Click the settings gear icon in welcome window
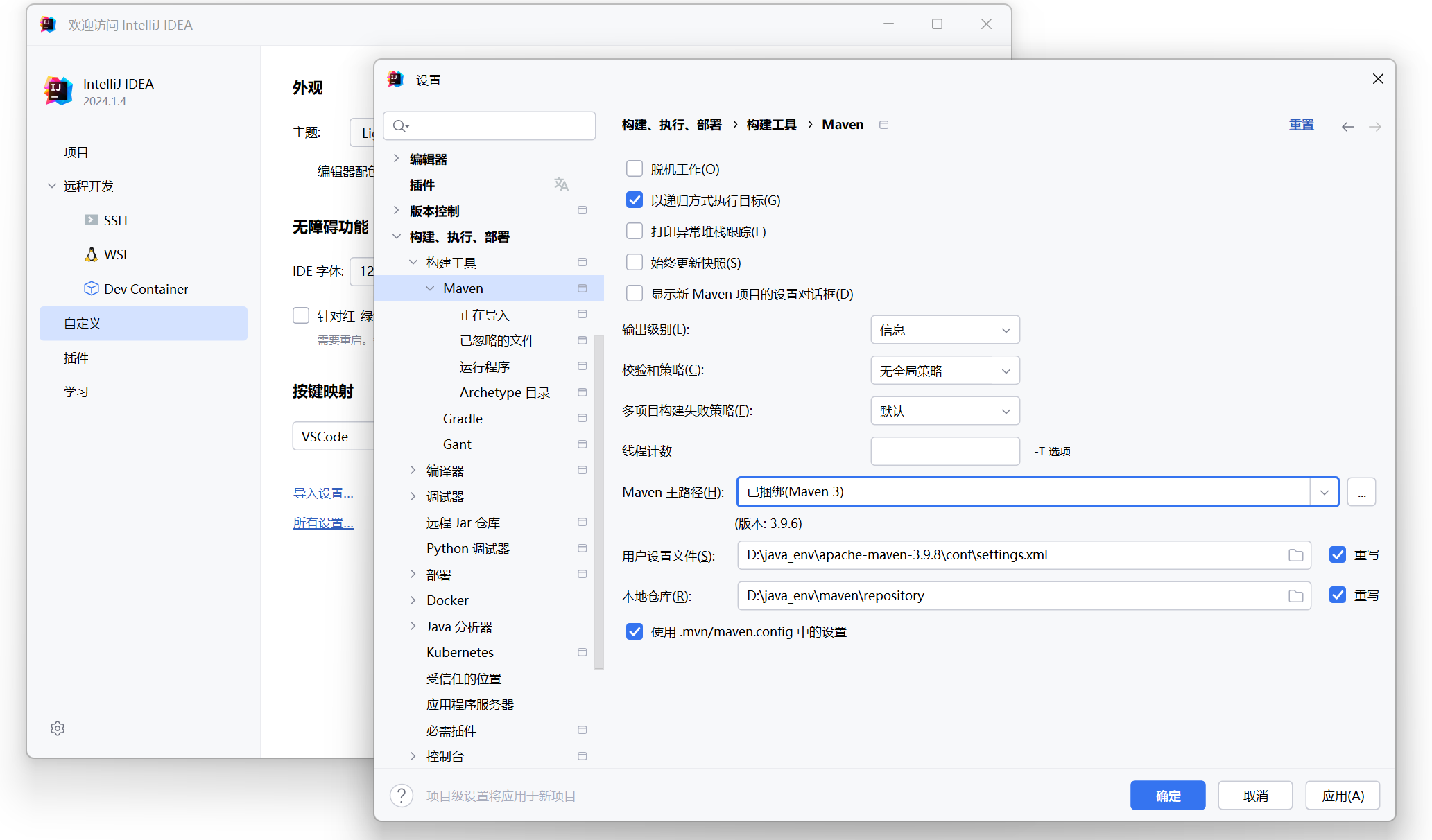The height and width of the screenshot is (840, 1432). (x=58, y=728)
